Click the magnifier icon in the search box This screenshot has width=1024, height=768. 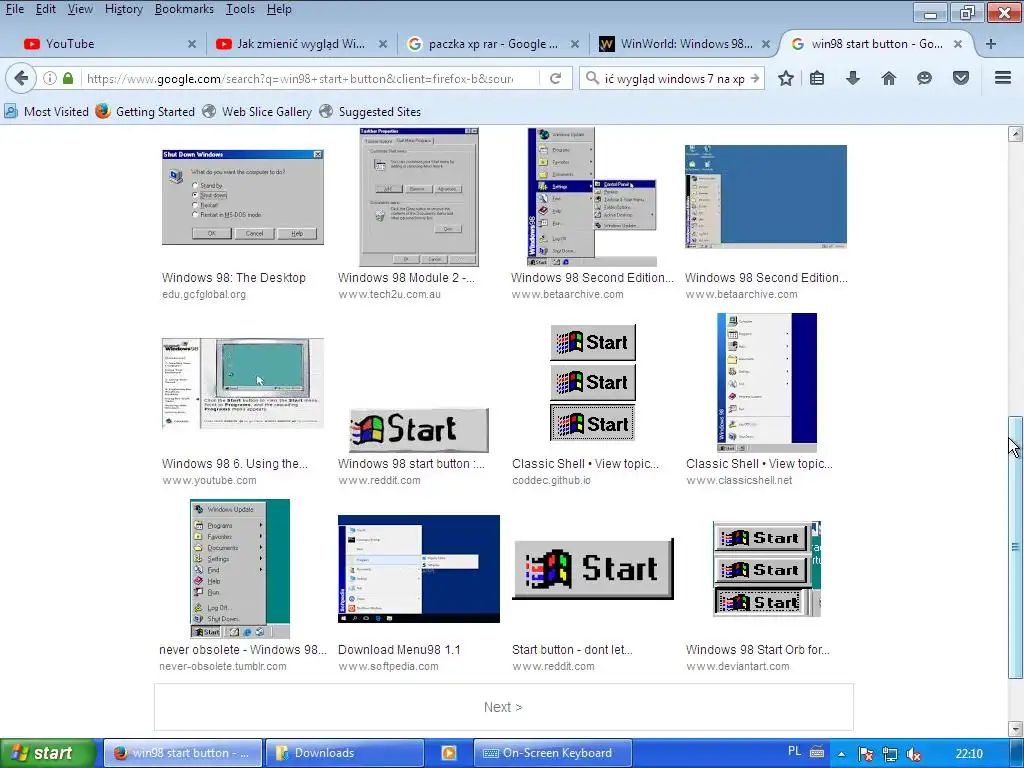click(592, 78)
